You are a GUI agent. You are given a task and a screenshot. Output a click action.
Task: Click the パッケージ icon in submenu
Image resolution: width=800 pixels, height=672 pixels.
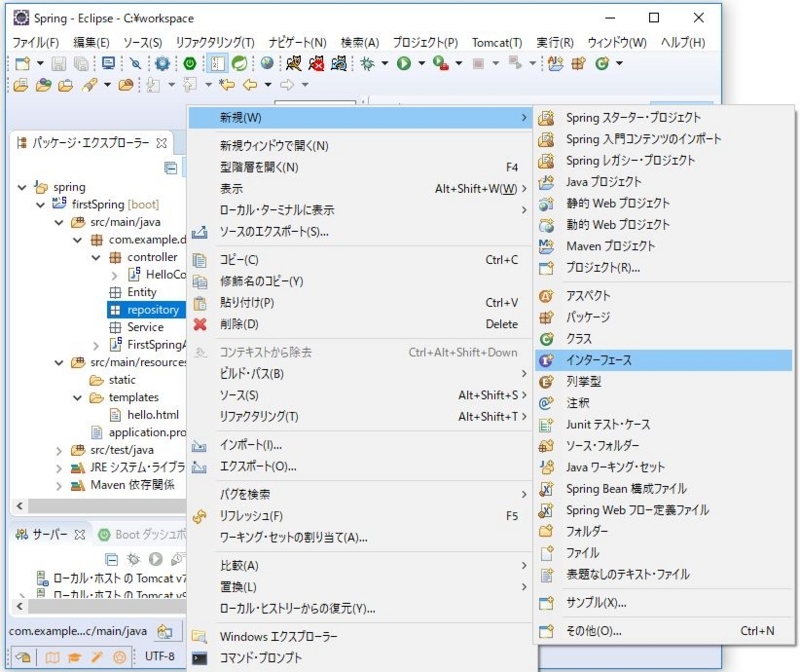point(546,317)
